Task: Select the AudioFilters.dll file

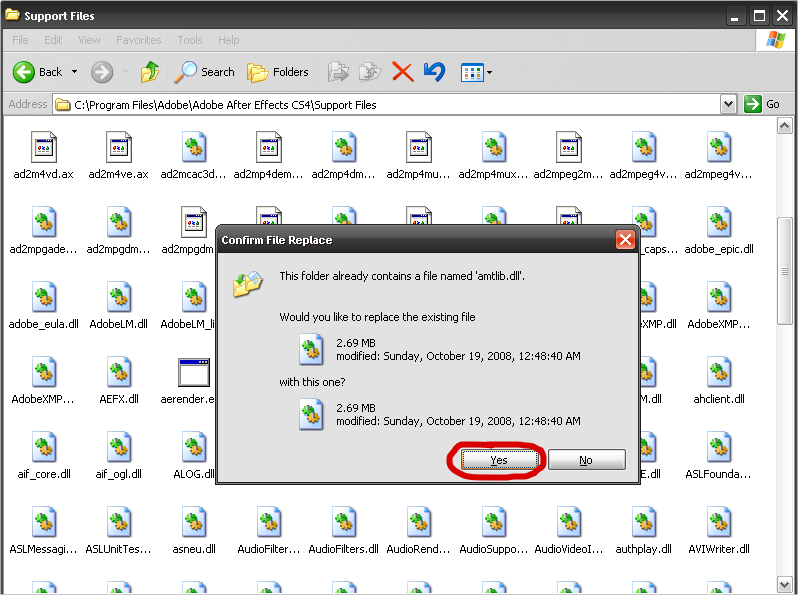Action: pyautogui.click(x=344, y=530)
